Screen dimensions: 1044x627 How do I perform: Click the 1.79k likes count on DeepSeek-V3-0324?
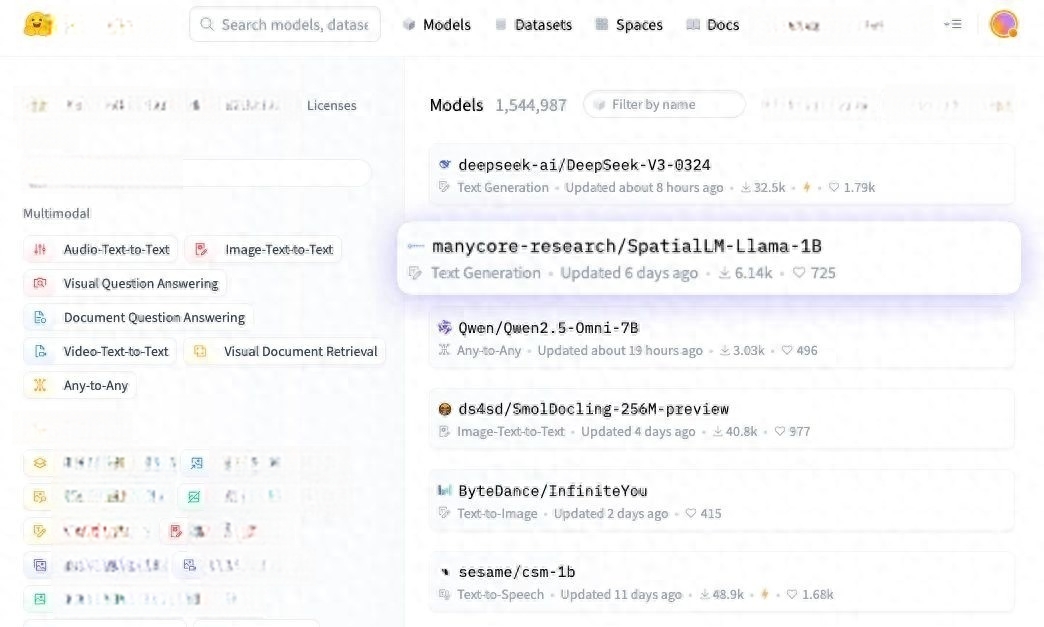pos(859,188)
